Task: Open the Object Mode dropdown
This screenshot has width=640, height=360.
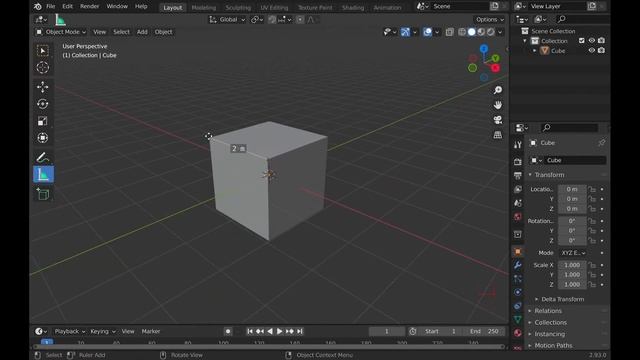Action: tap(61, 32)
